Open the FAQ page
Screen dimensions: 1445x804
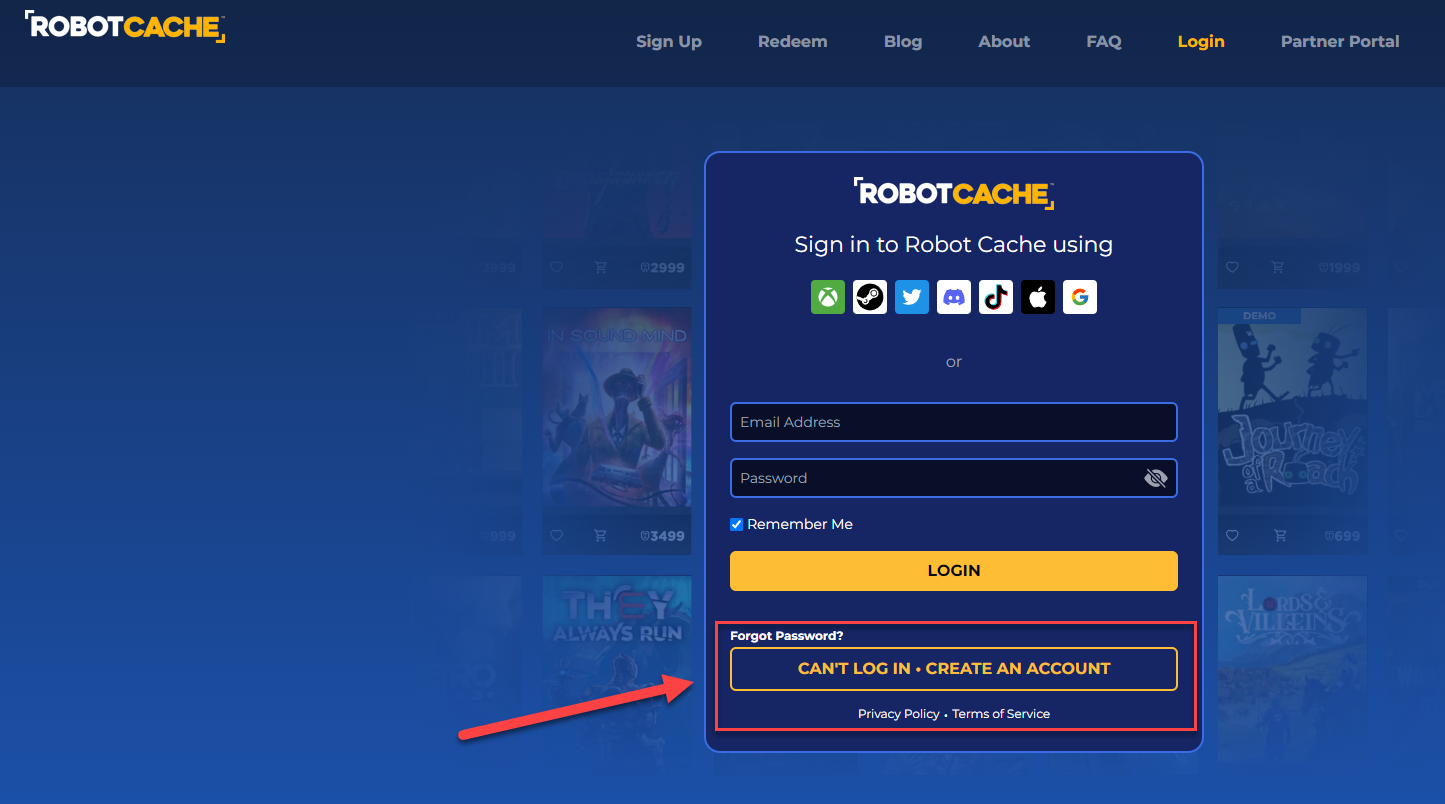pos(1104,41)
